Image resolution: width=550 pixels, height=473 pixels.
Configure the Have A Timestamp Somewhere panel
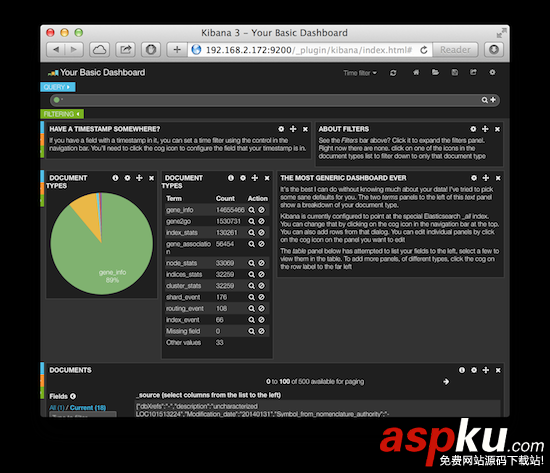point(281,129)
